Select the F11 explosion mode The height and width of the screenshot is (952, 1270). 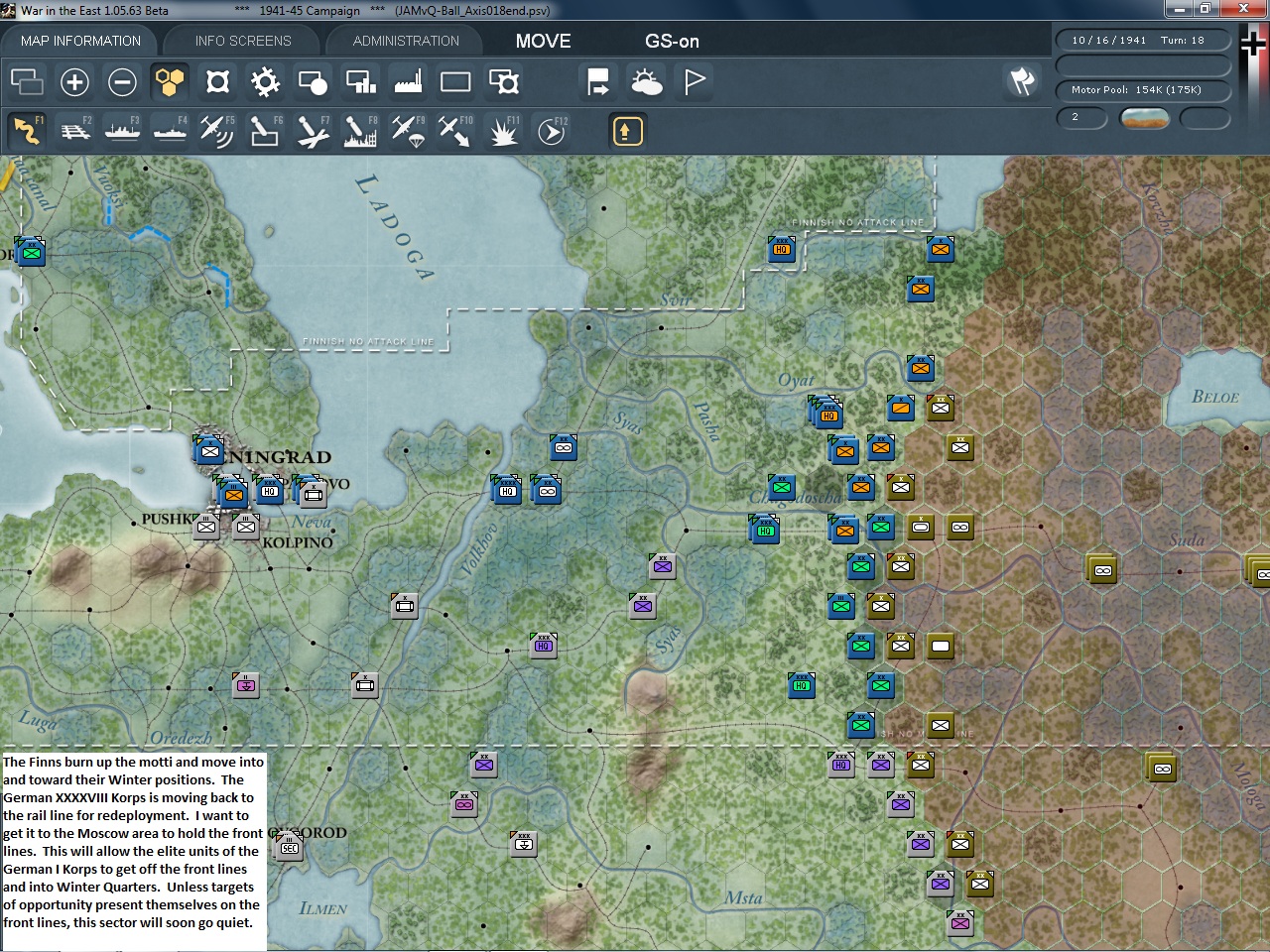(503, 131)
